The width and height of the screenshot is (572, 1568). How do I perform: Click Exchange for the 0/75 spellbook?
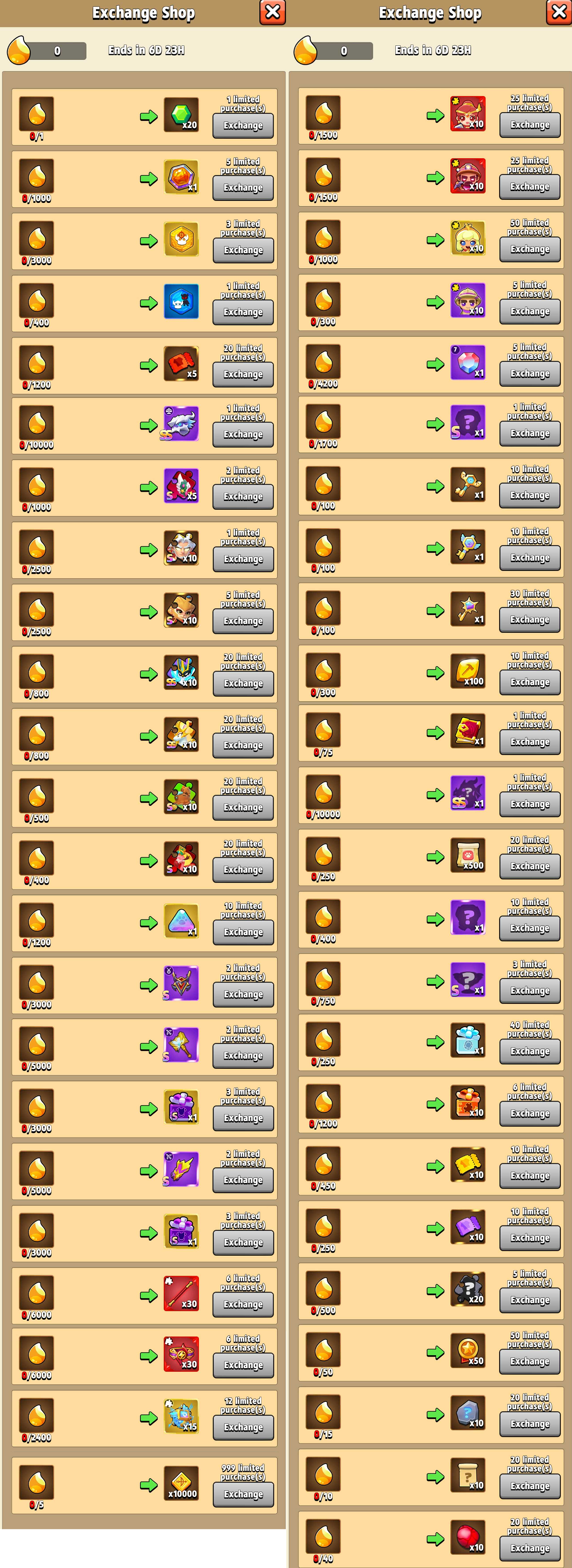[530, 742]
